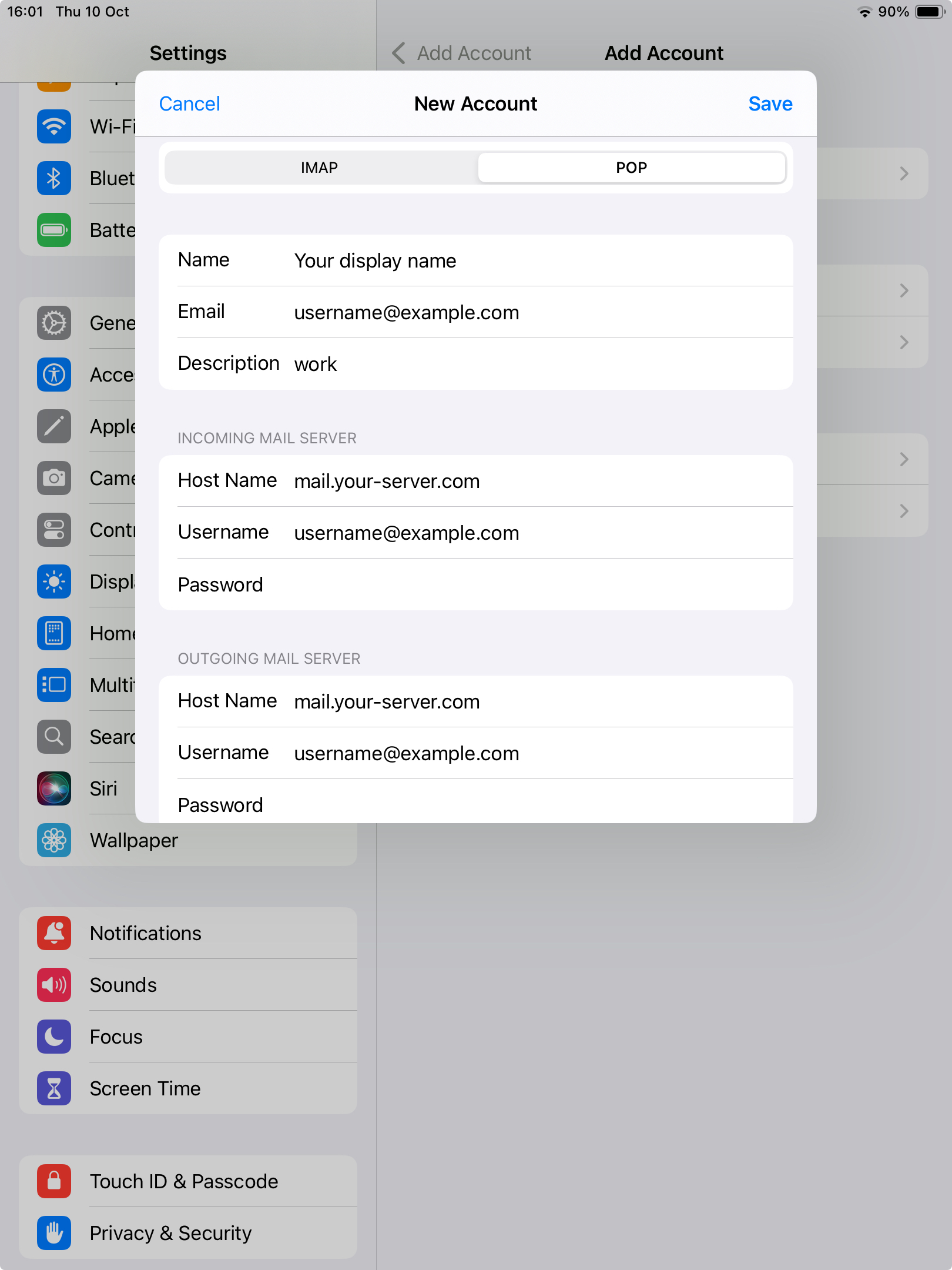Open the Sounds speaker icon

click(x=54, y=985)
